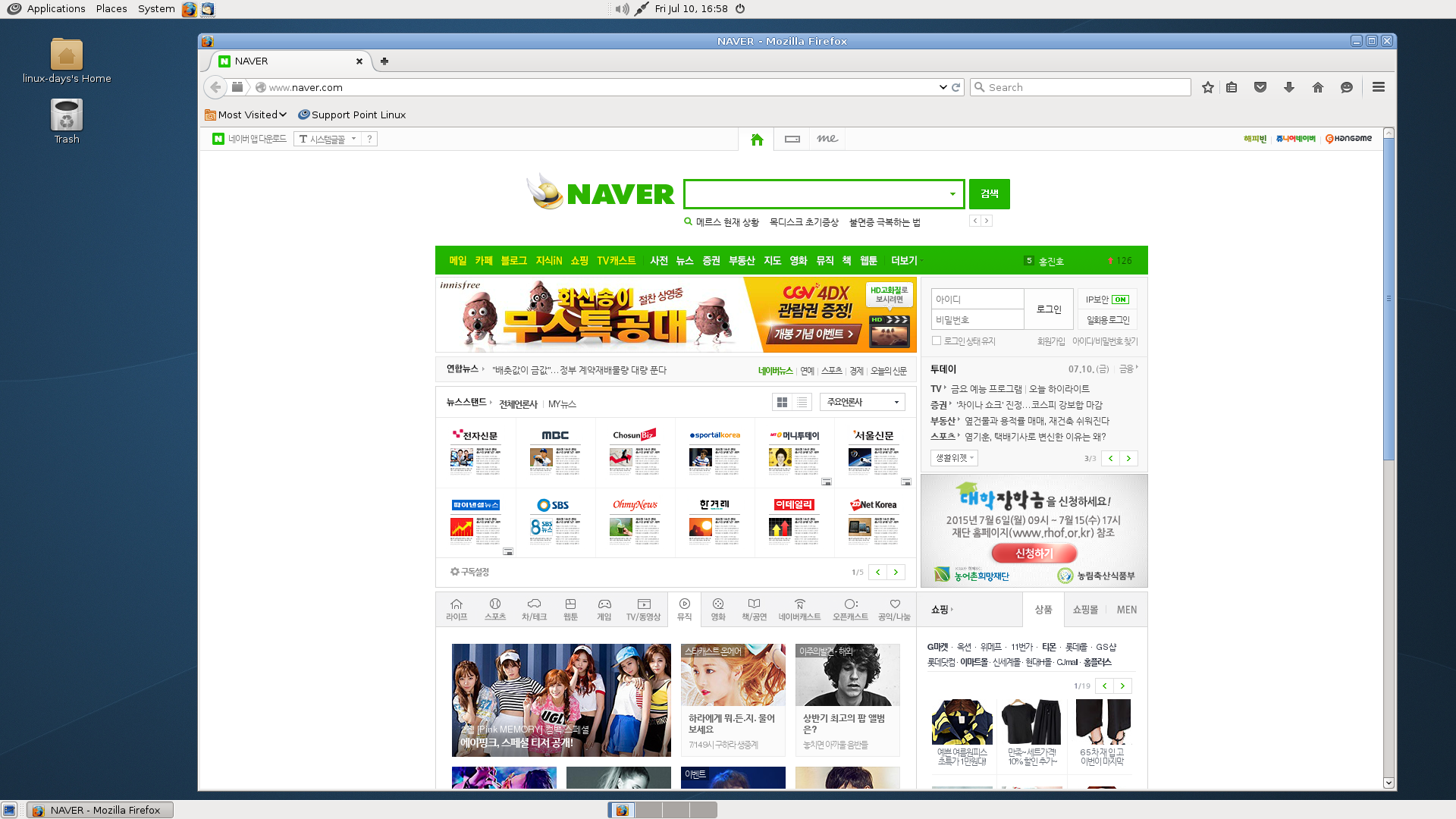Open the 회원가입 link

click(x=1051, y=342)
